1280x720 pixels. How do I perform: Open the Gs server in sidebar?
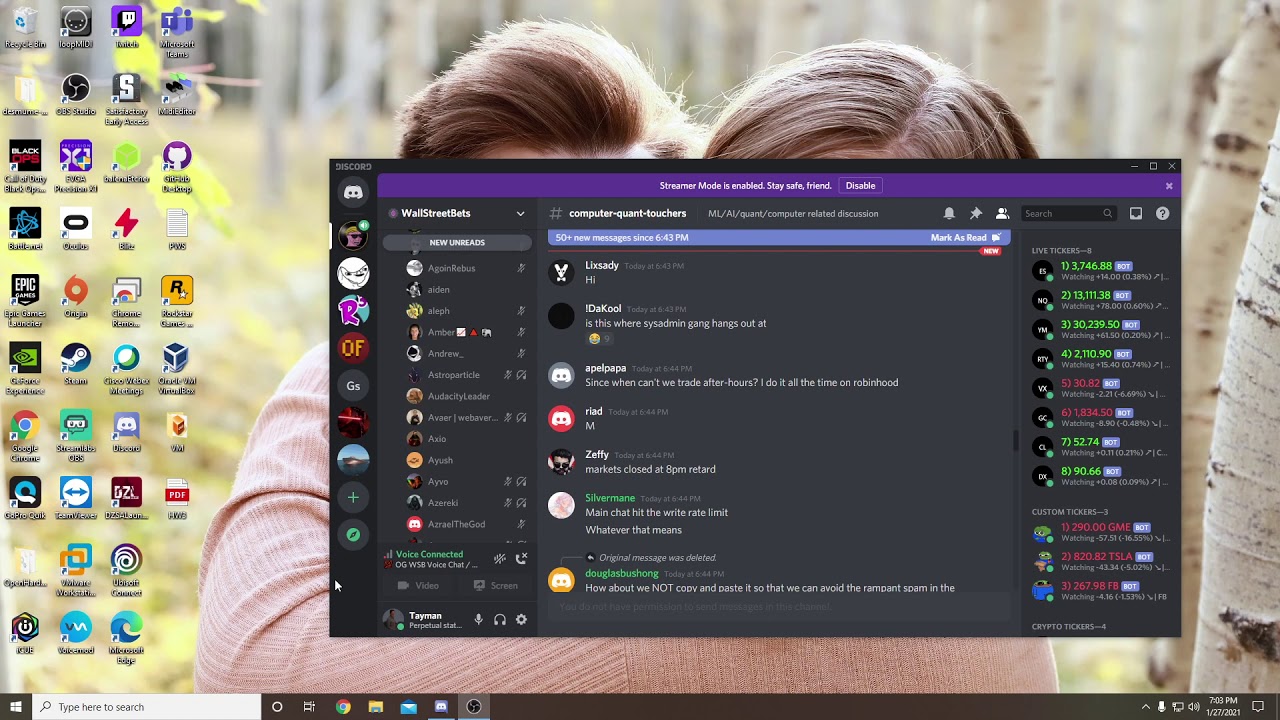[x=353, y=386]
